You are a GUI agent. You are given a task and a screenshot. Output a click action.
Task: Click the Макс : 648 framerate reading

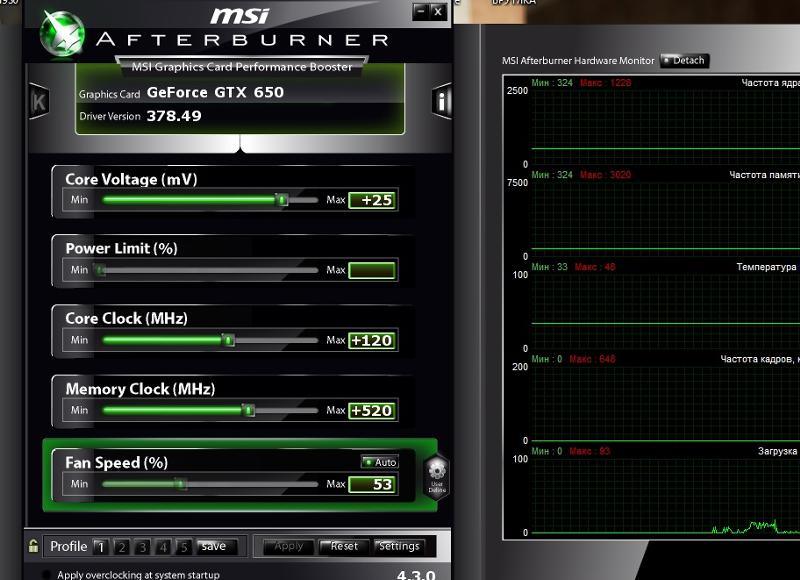point(592,359)
